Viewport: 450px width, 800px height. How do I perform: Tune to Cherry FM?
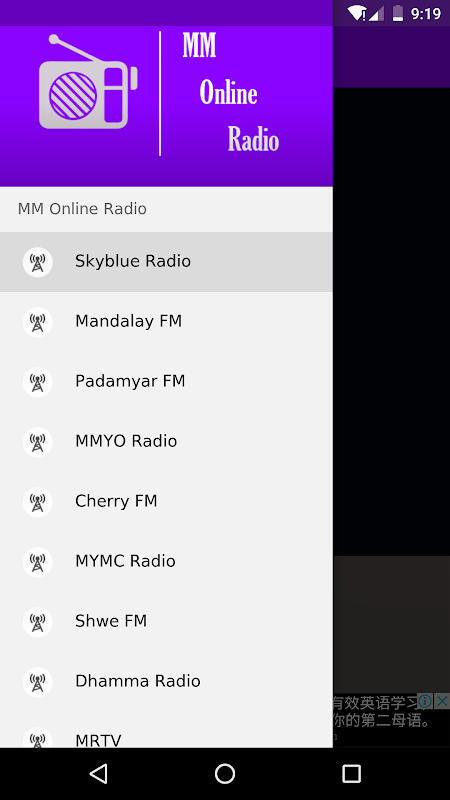(166, 502)
